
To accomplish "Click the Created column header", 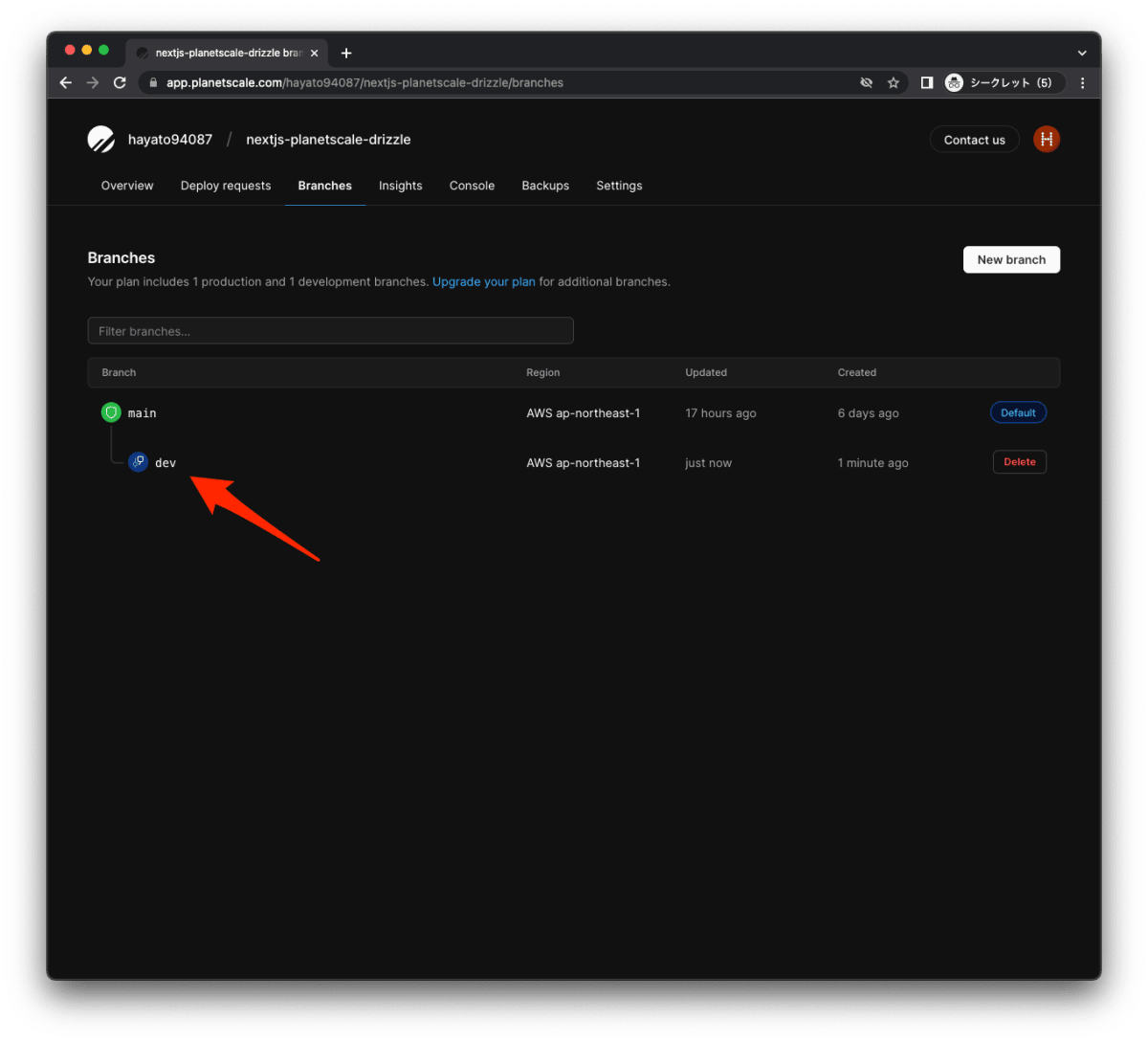I will pos(857,372).
